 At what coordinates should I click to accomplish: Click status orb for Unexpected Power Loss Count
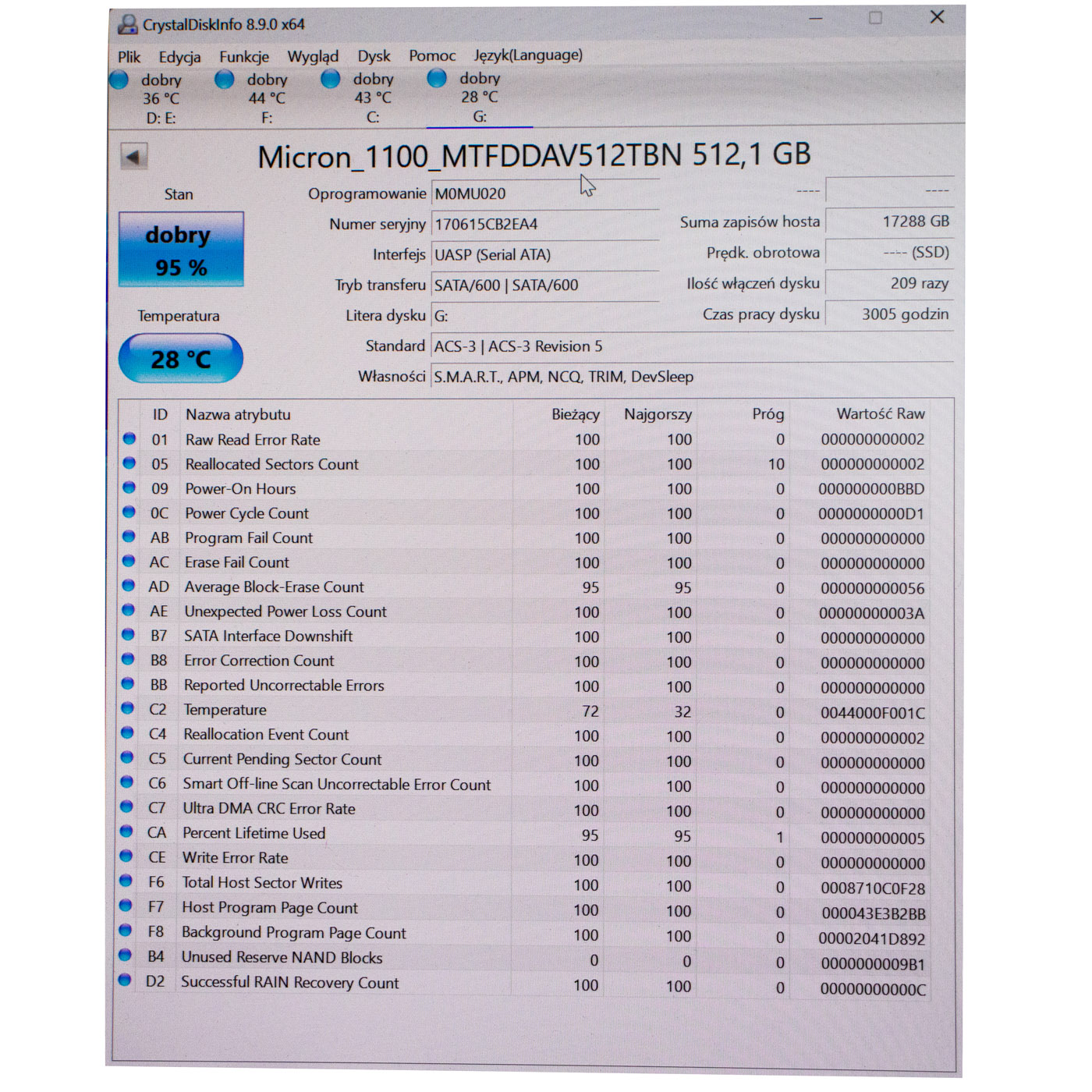pyautogui.click(x=129, y=611)
